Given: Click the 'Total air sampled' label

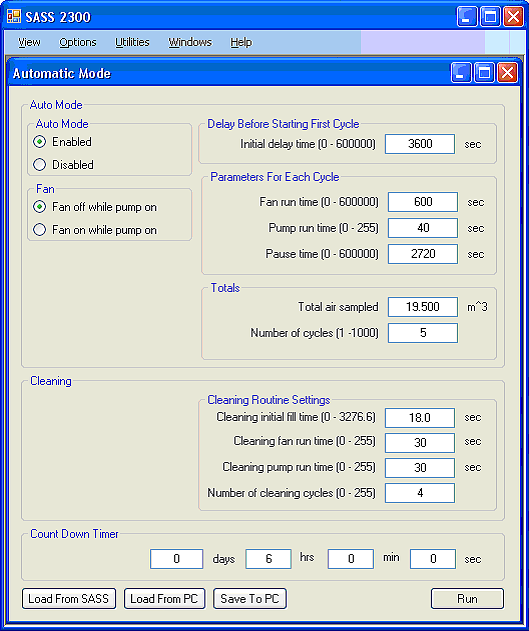Looking at the screenshot, I should (338, 307).
